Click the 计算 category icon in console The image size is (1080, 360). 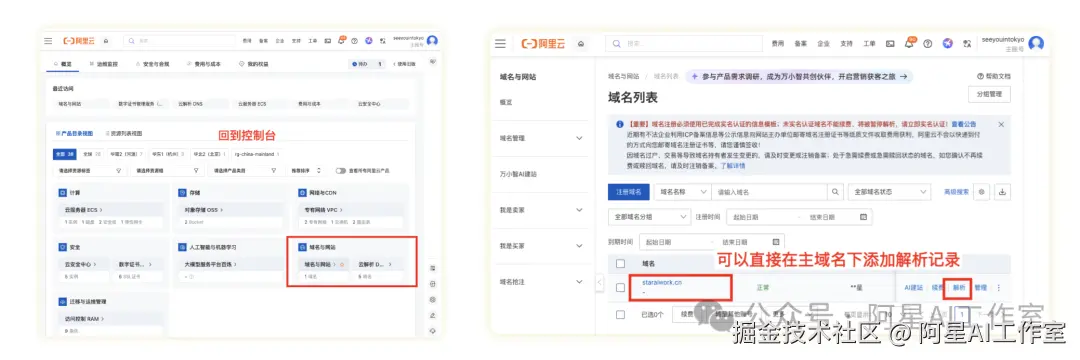62,193
